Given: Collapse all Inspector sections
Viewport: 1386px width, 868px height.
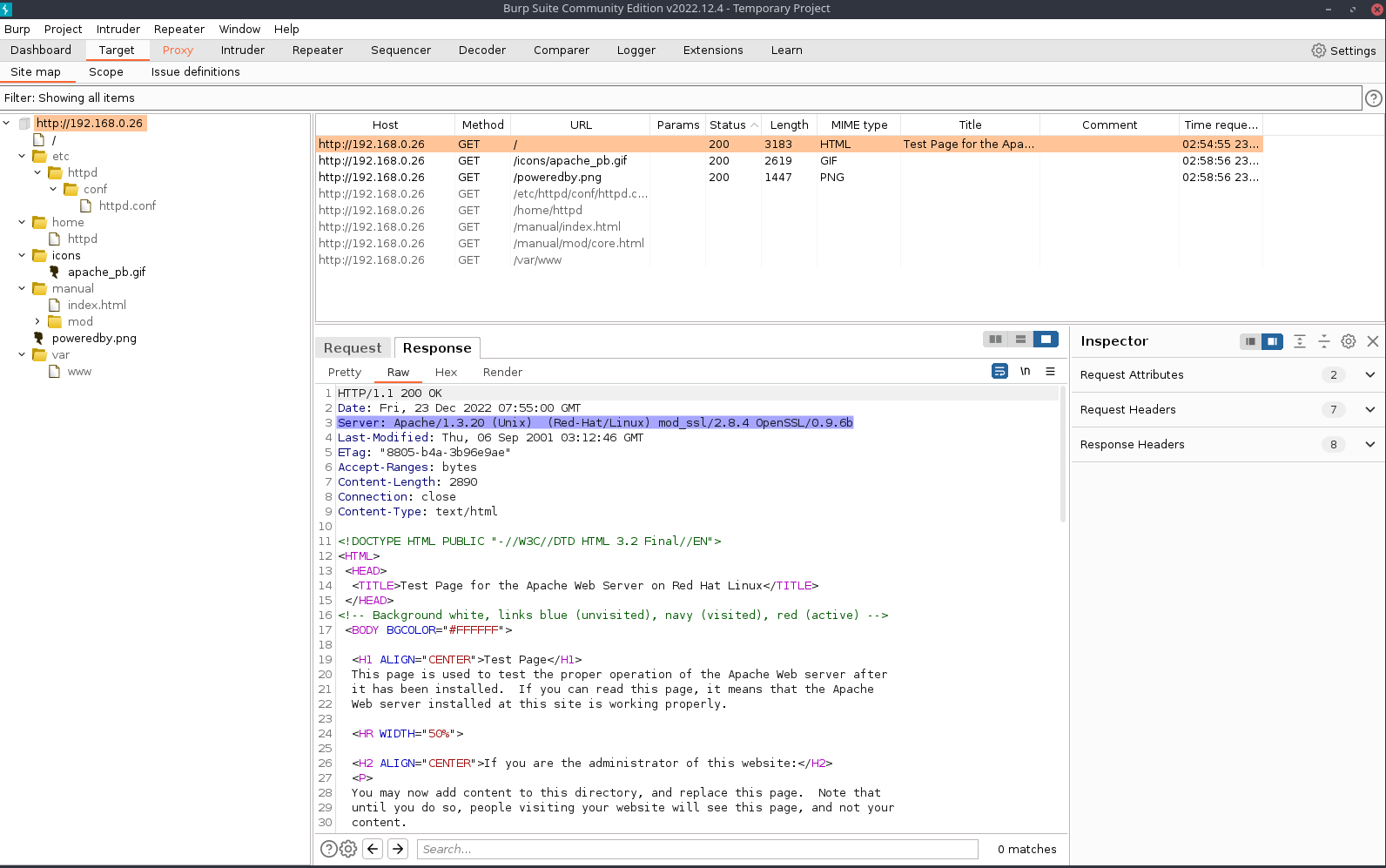Looking at the screenshot, I should 1323,341.
